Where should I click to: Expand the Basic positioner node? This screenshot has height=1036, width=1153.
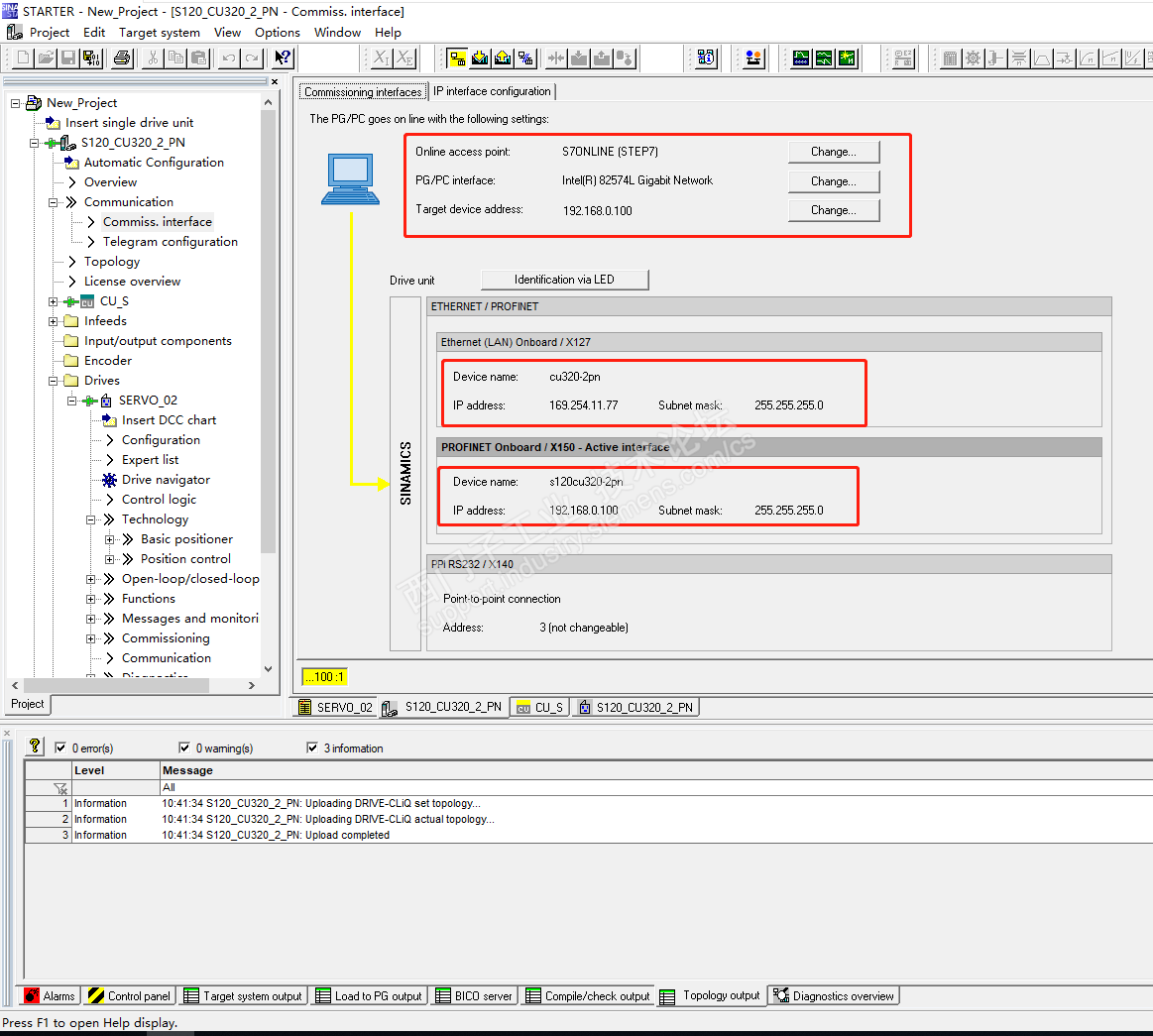tap(110, 539)
